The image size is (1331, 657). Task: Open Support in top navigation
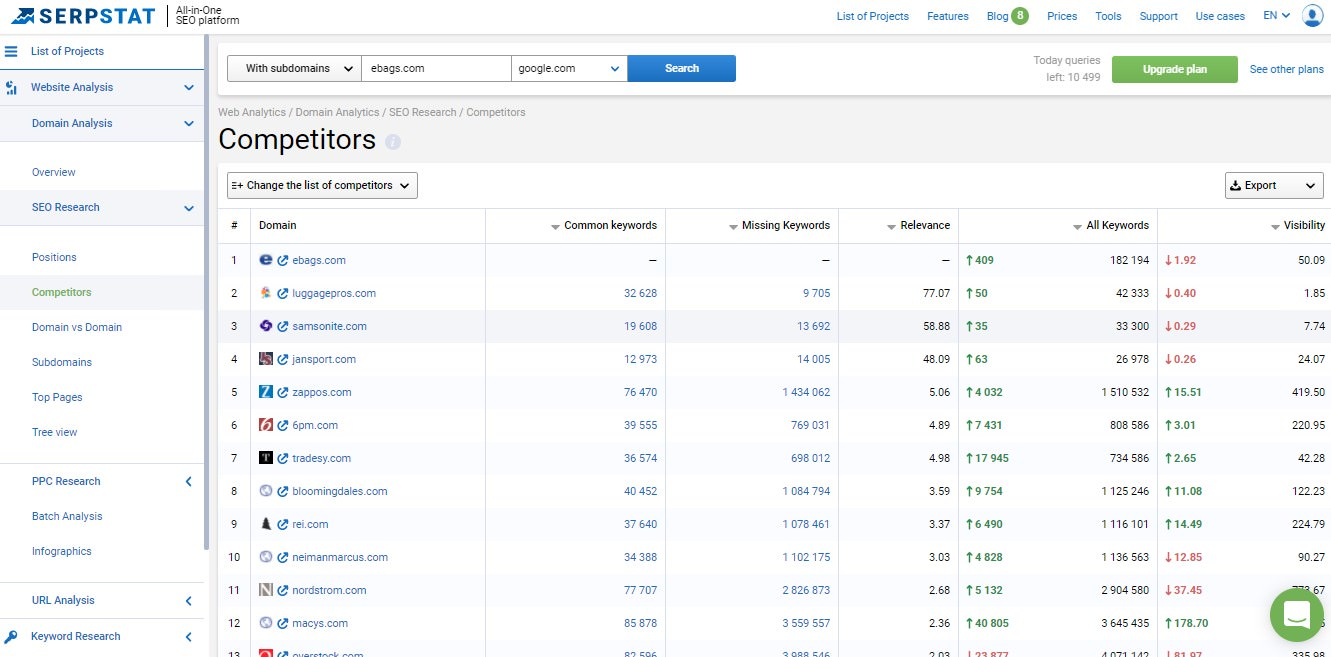[x=1159, y=16]
